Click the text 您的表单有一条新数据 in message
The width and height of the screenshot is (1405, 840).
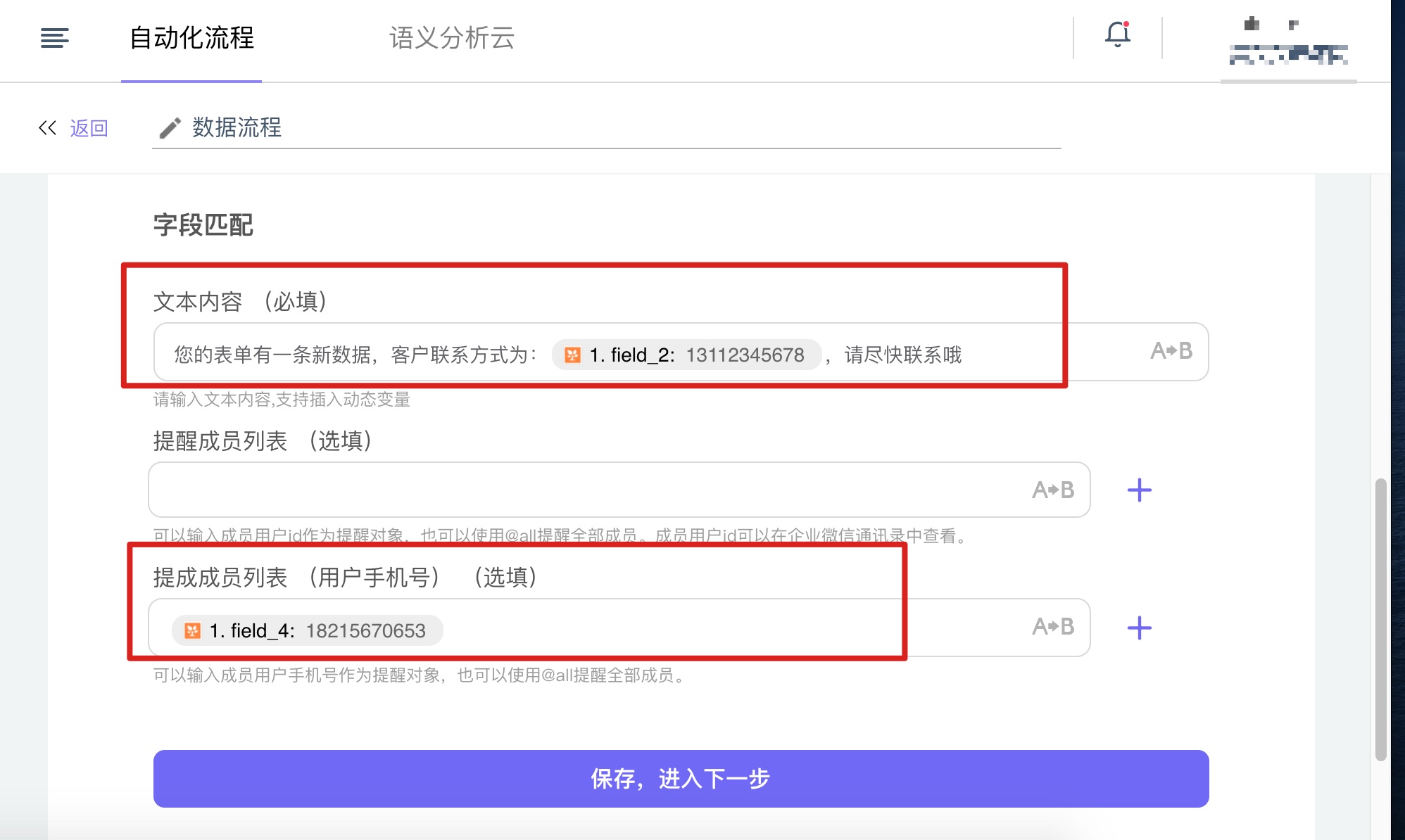pos(272,355)
